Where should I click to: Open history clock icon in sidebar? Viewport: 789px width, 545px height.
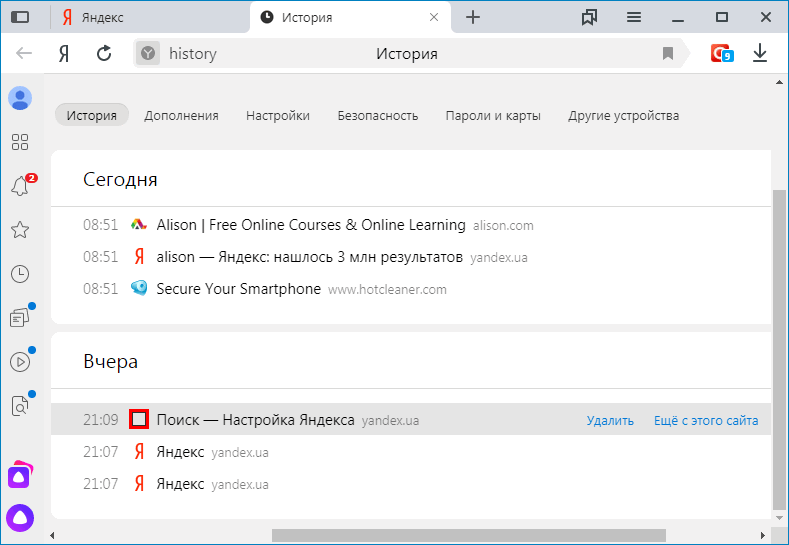pyautogui.click(x=20, y=274)
